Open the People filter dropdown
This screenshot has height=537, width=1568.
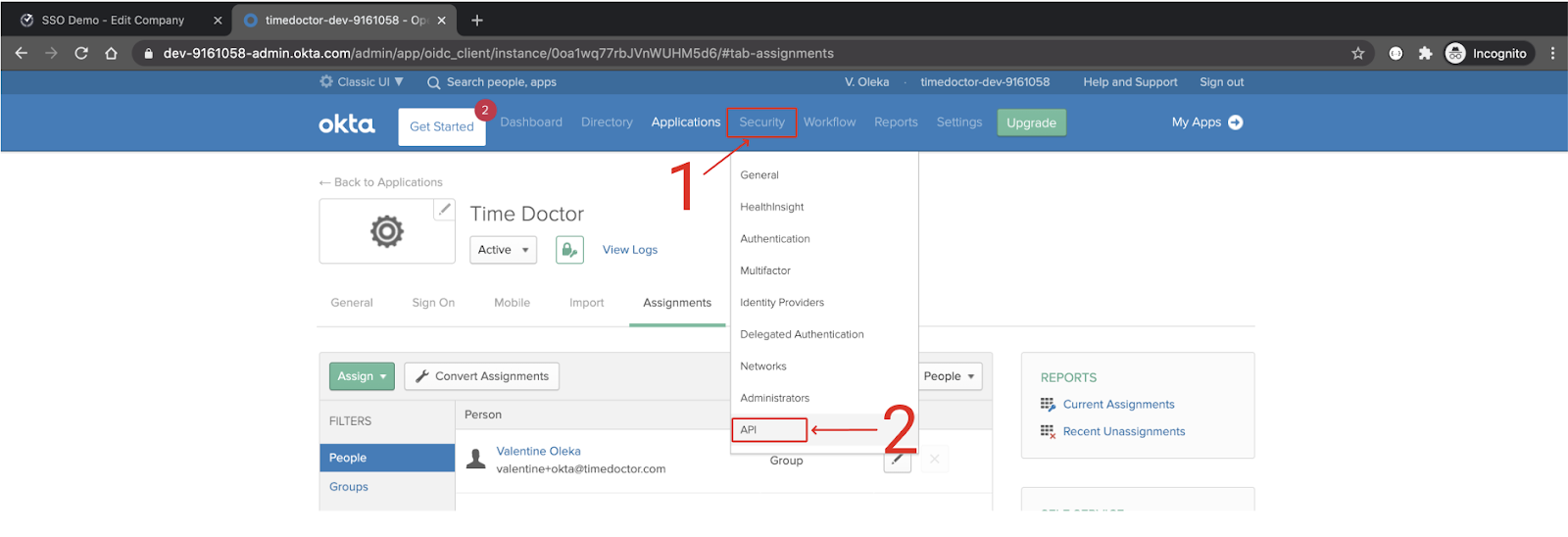tap(949, 376)
